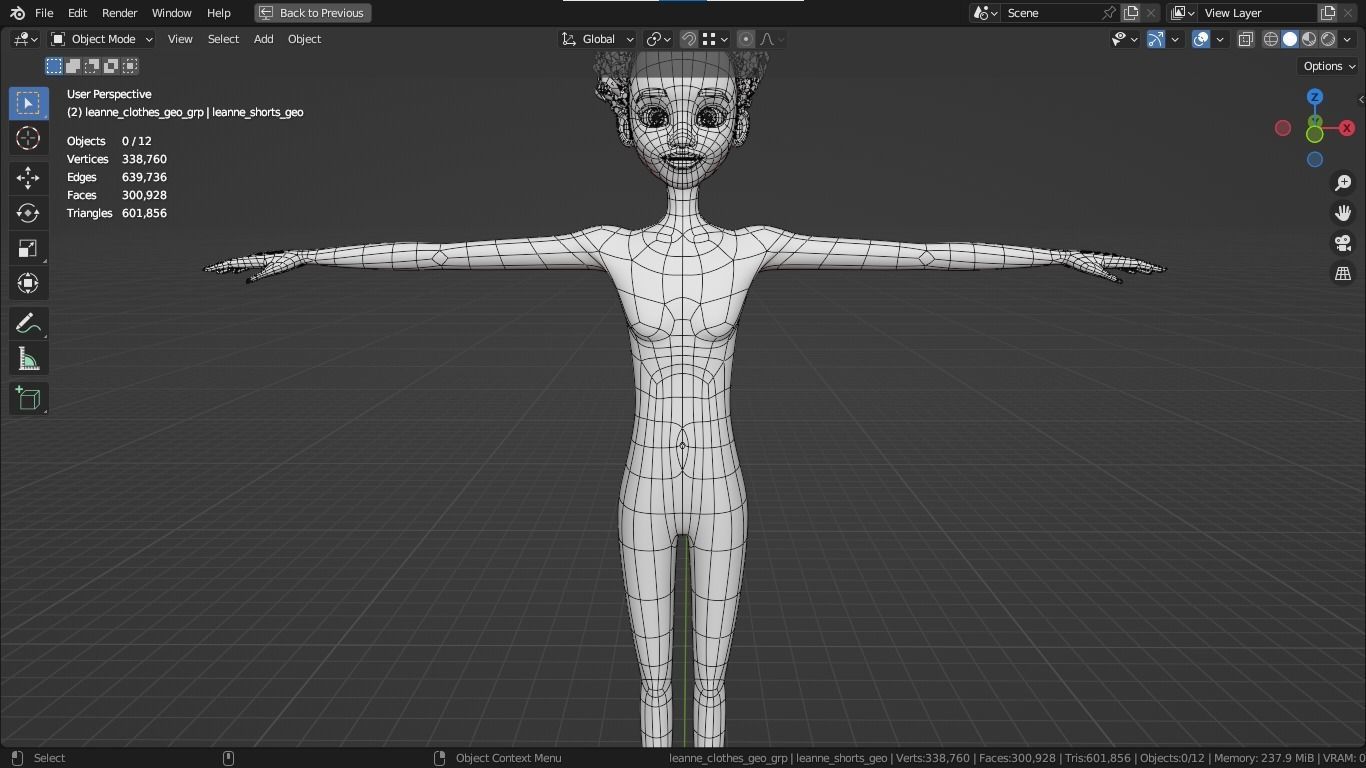The image size is (1366, 768).
Task: Open the shading options dropdown arrow
Action: point(1347,39)
